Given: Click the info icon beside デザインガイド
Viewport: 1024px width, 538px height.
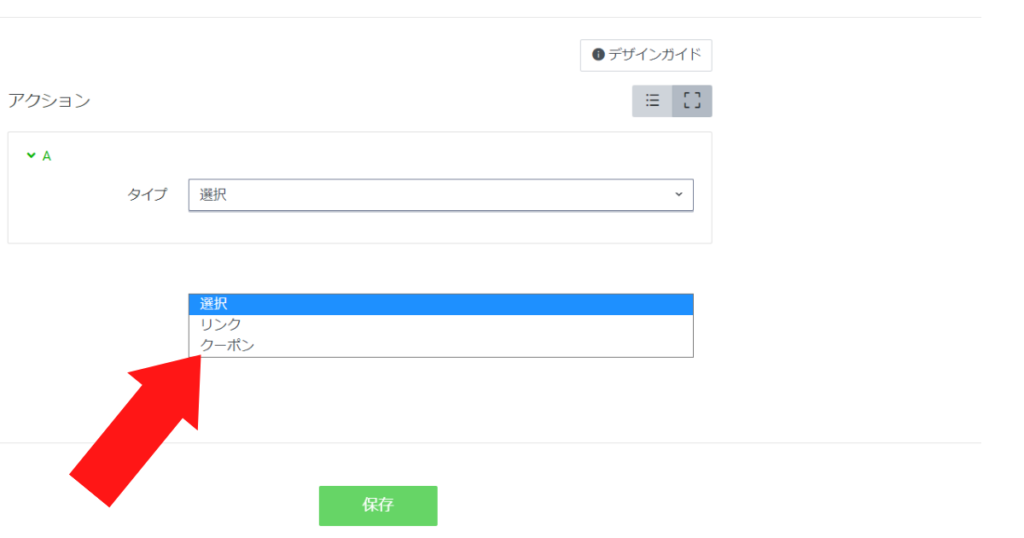Looking at the screenshot, I should pos(598,55).
